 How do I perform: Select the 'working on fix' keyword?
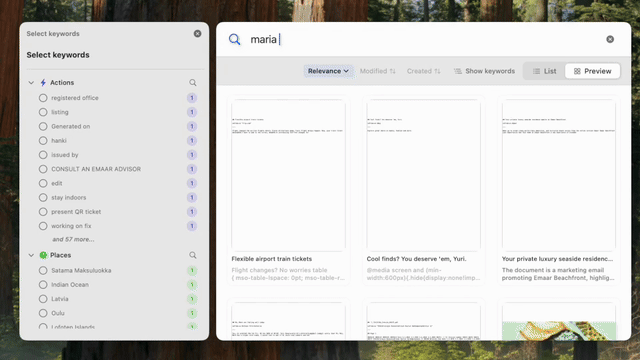[43, 226]
